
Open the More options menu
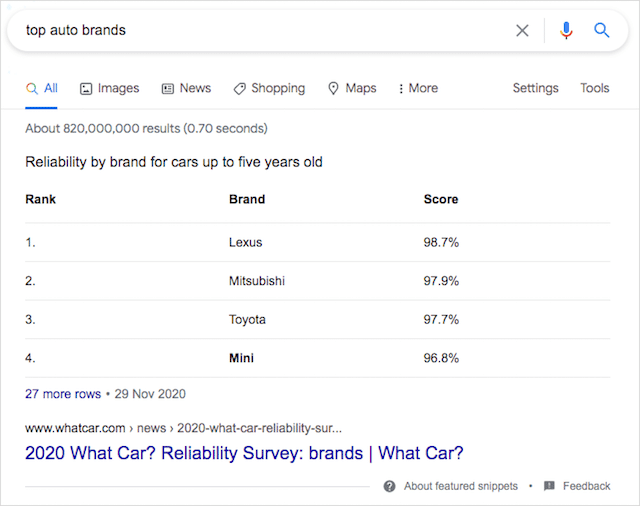click(418, 88)
